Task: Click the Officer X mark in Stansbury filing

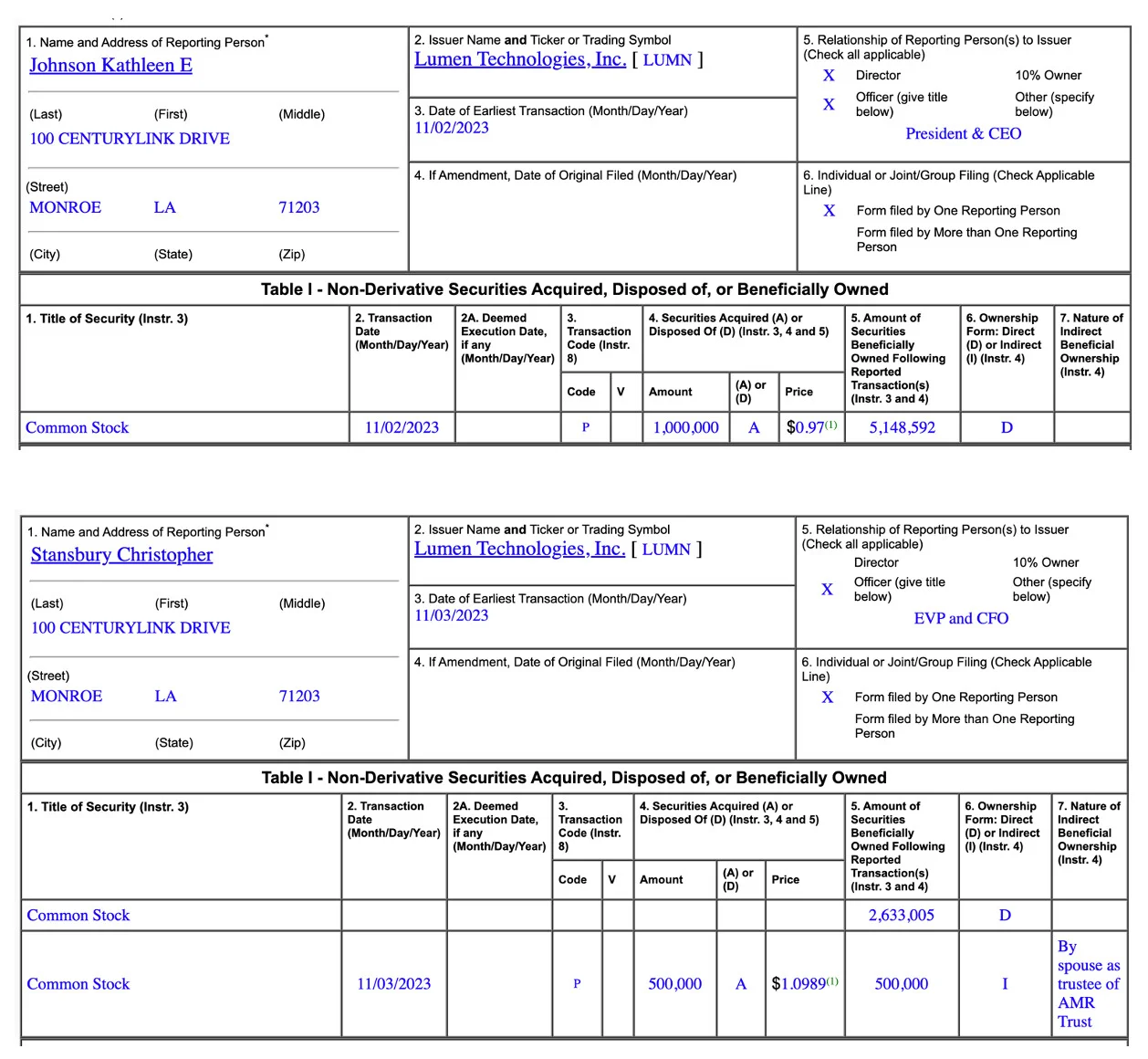Action: pos(827,589)
